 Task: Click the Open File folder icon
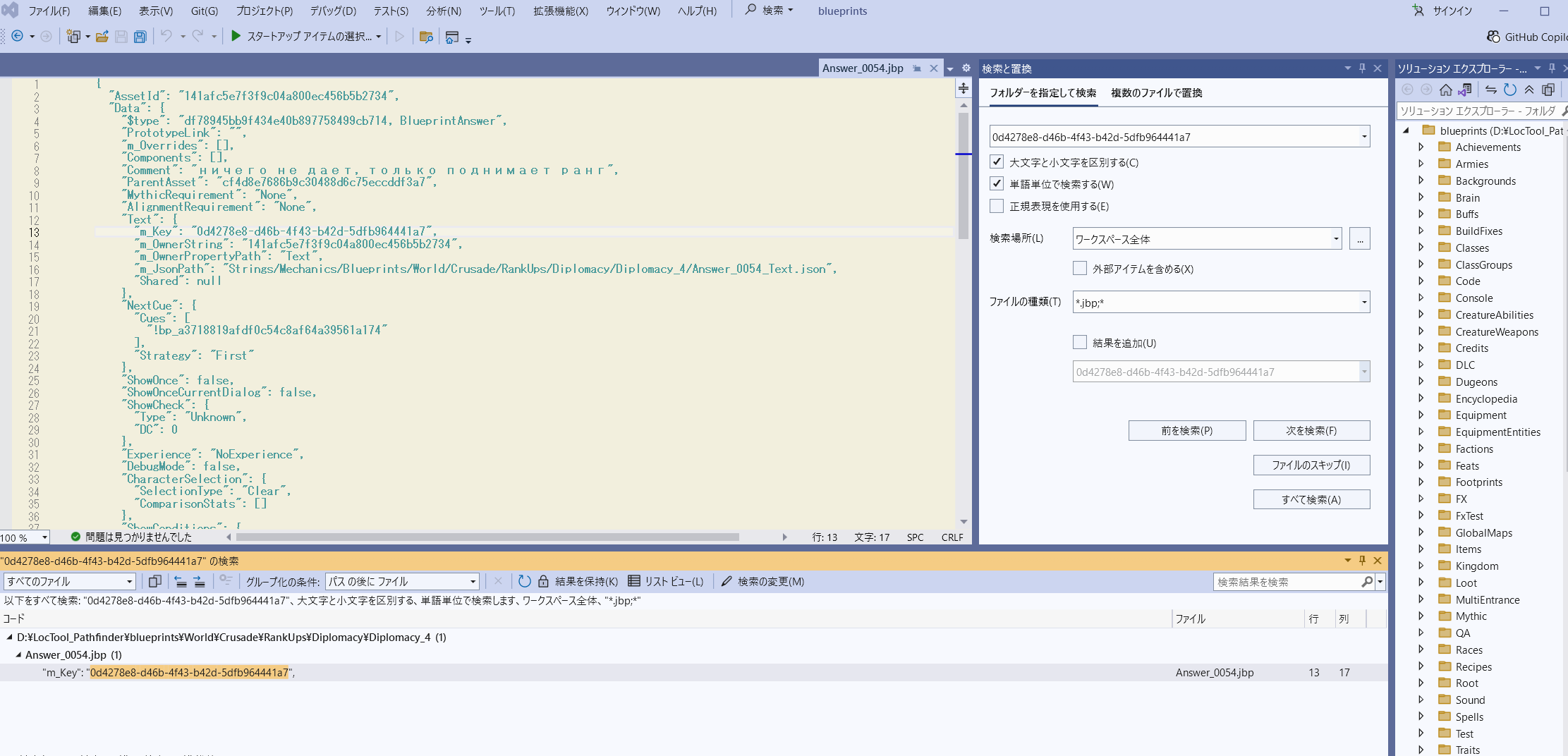pos(102,37)
